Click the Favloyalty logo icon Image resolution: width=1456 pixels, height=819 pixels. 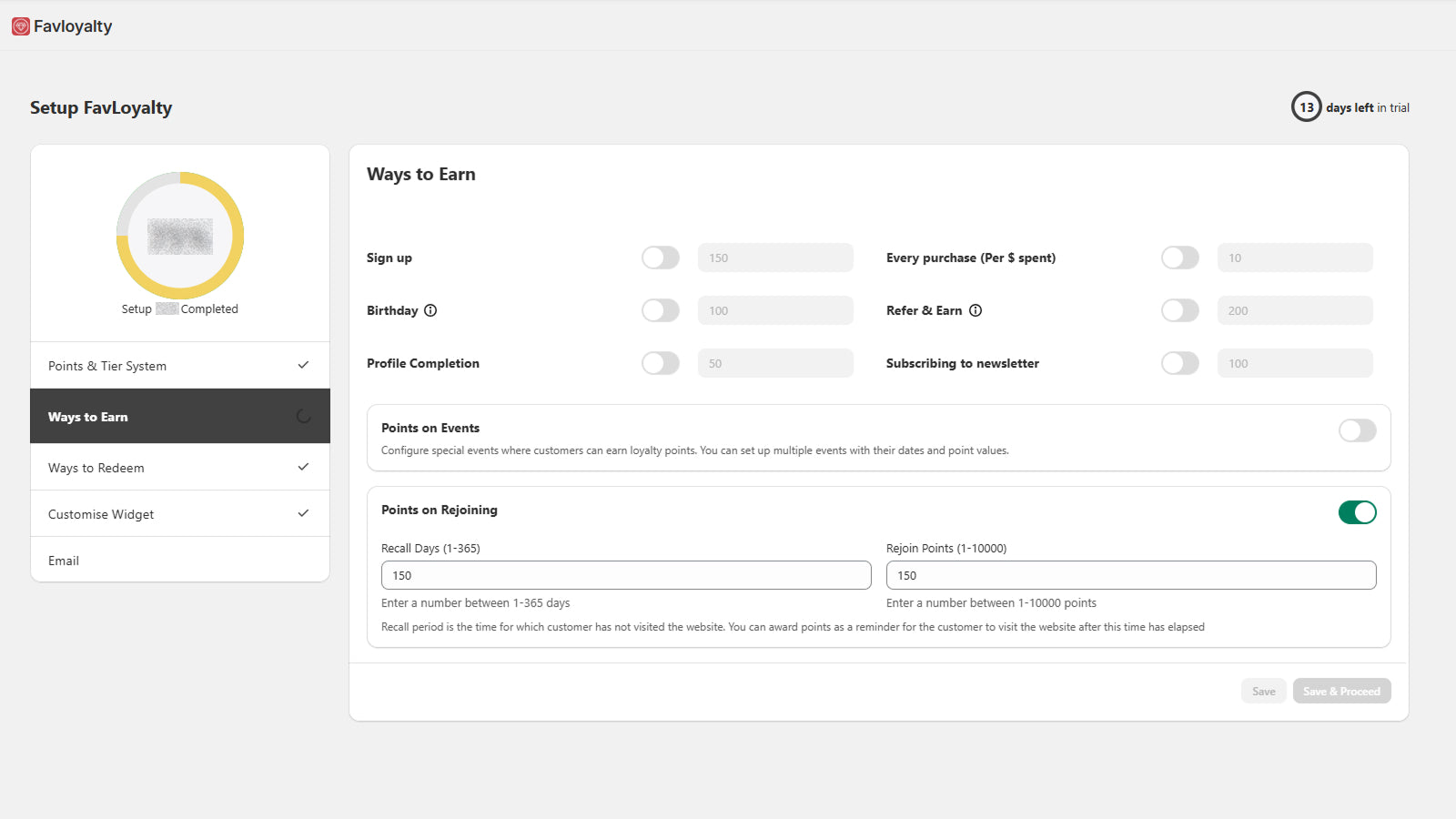coord(21,25)
